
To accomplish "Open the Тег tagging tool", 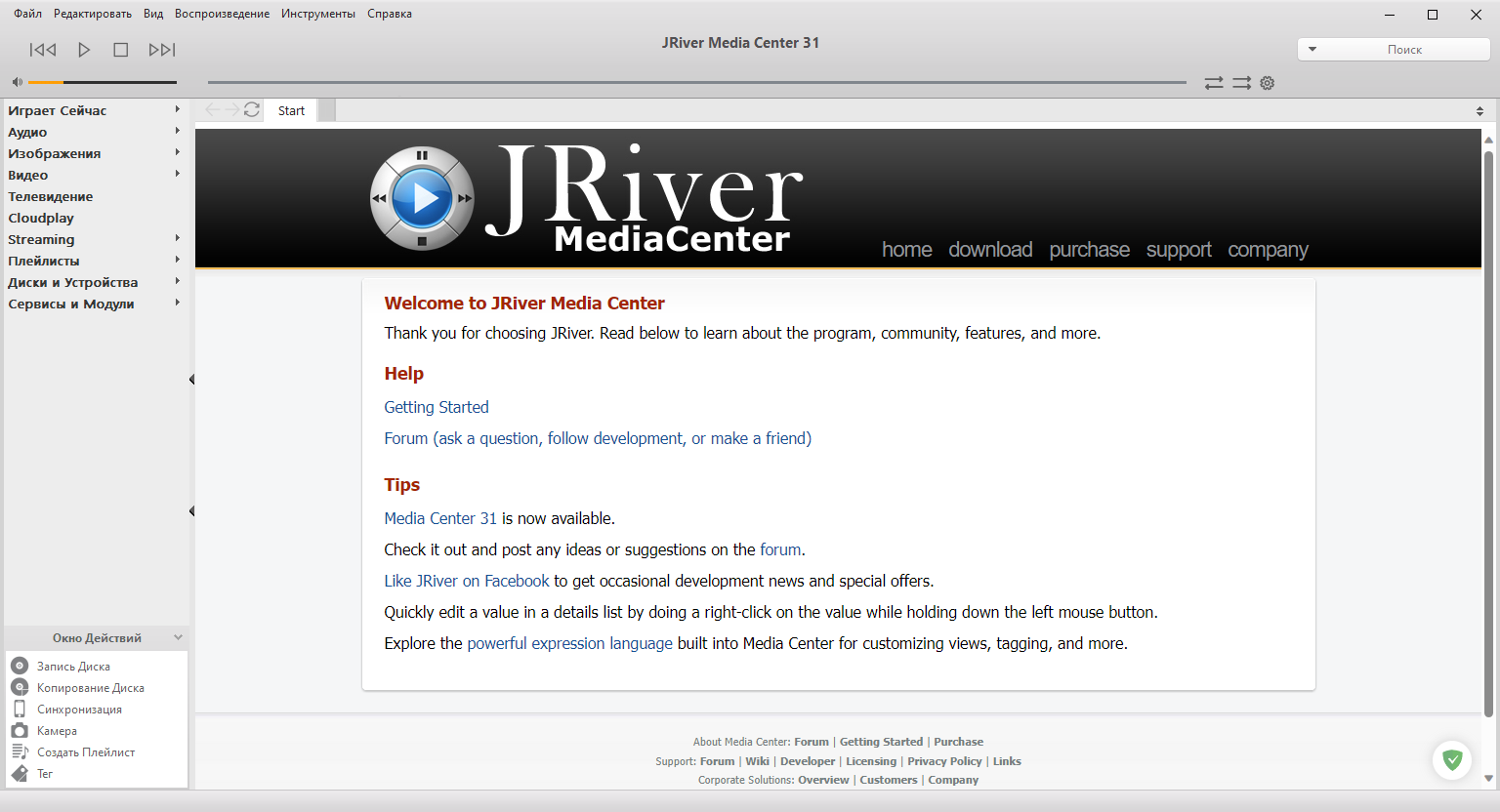I will (x=20, y=773).
